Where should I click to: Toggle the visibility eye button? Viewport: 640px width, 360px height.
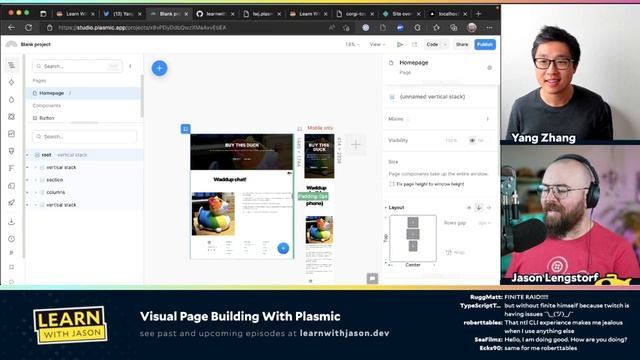pyautogui.click(x=472, y=140)
